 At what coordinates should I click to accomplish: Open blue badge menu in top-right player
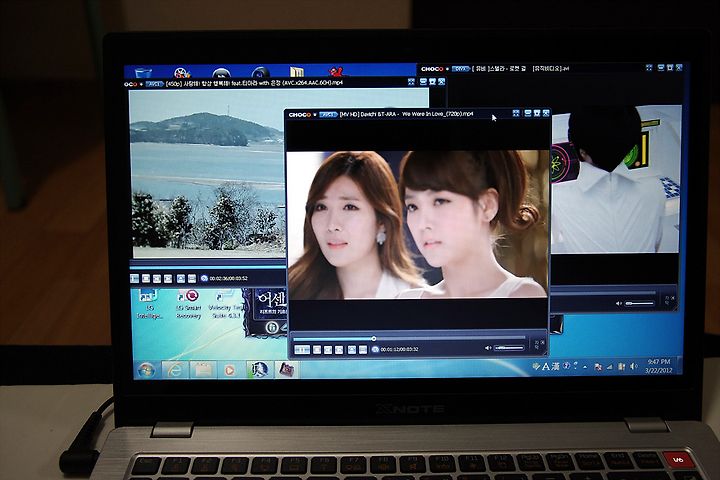(x=461, y=69)
